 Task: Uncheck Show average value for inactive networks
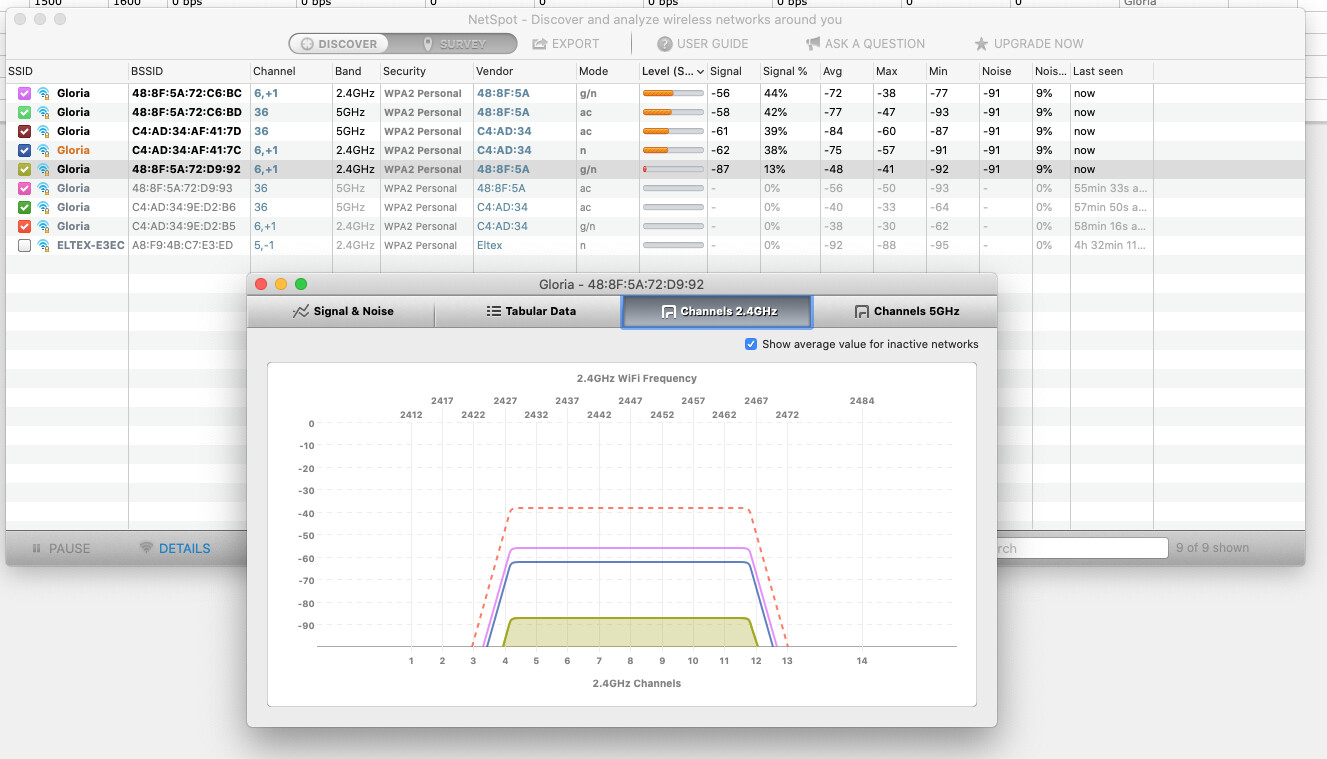coord(751,344)
